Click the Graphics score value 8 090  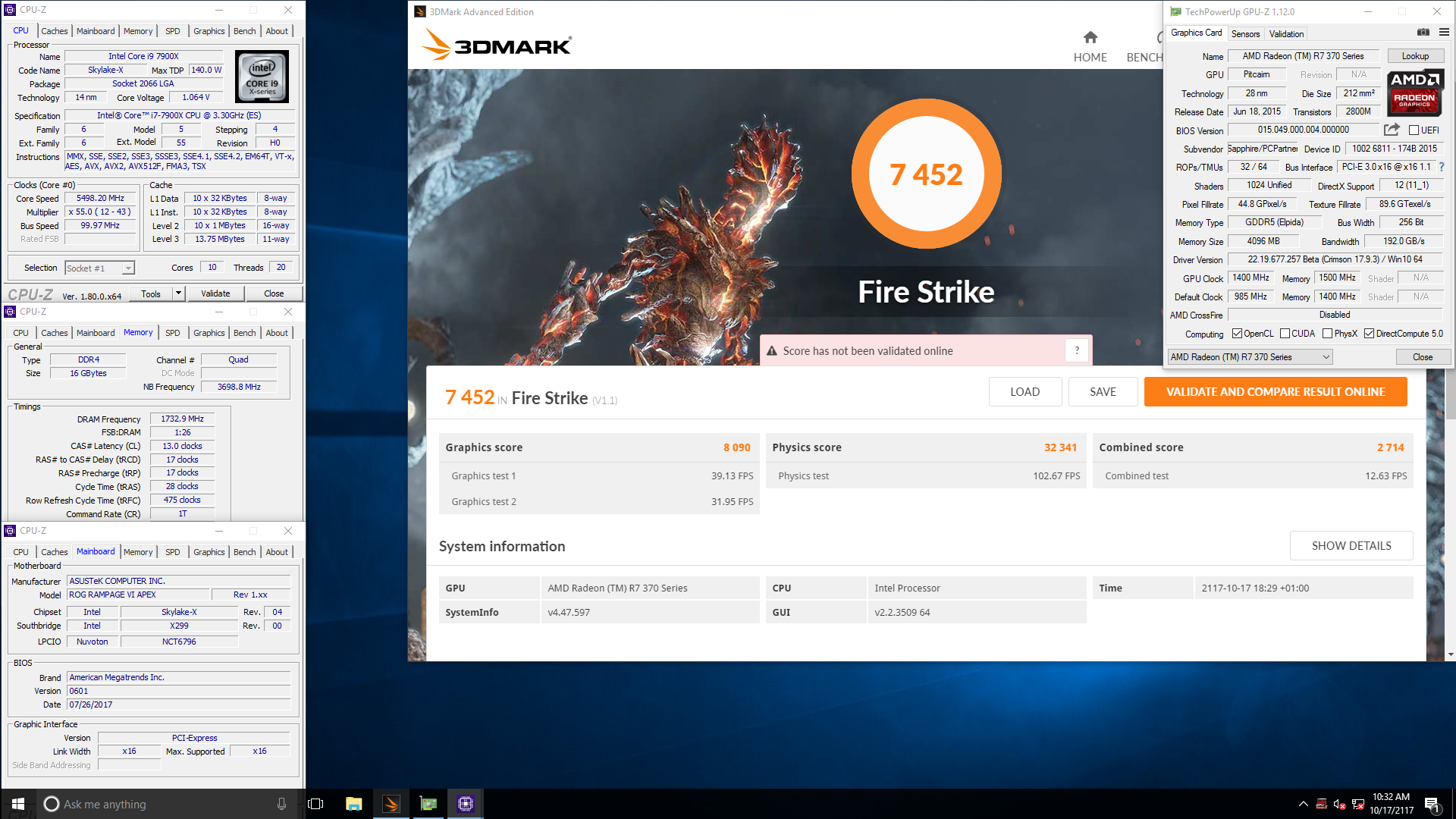coord(736,447)
